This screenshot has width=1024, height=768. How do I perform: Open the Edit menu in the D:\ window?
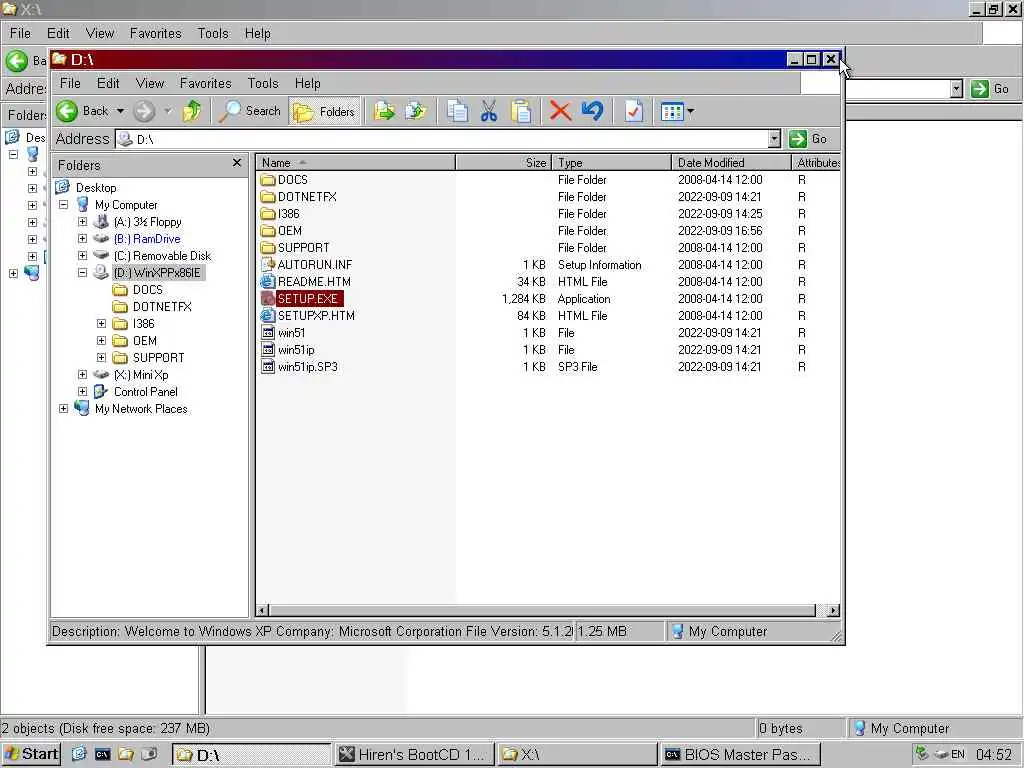[108, 83]
